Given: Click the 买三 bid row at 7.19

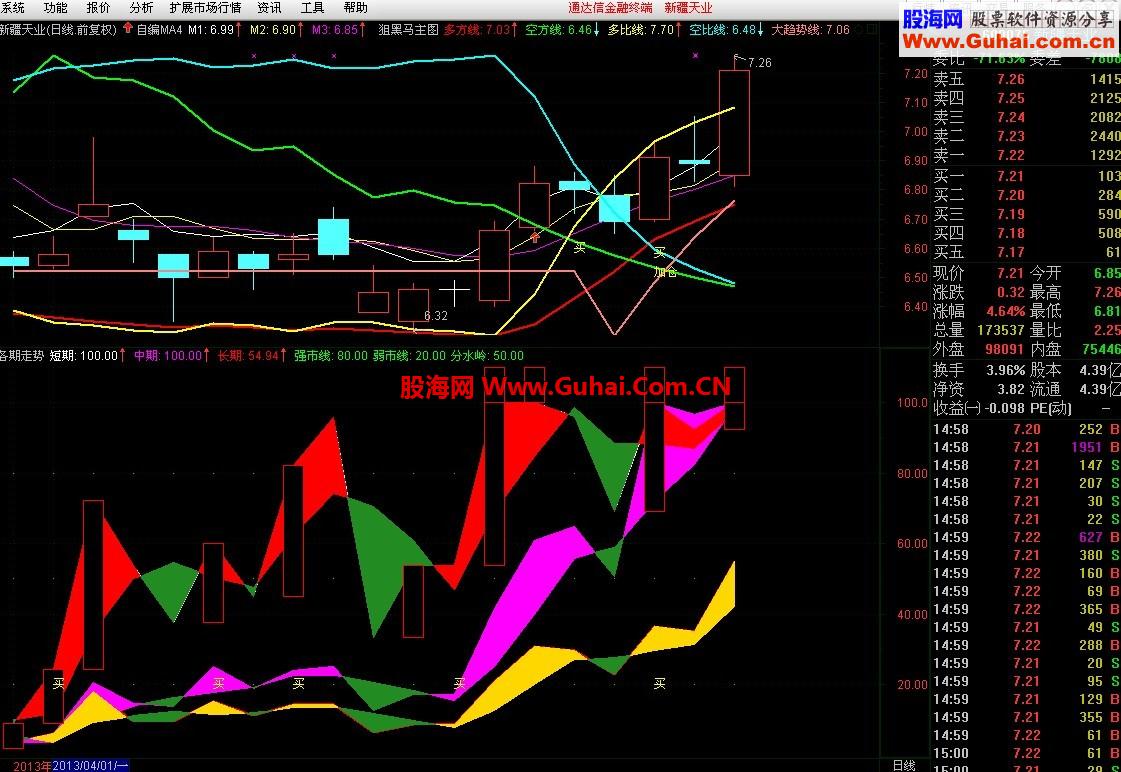Looking at the screenshot, I should coord(1025,214).
